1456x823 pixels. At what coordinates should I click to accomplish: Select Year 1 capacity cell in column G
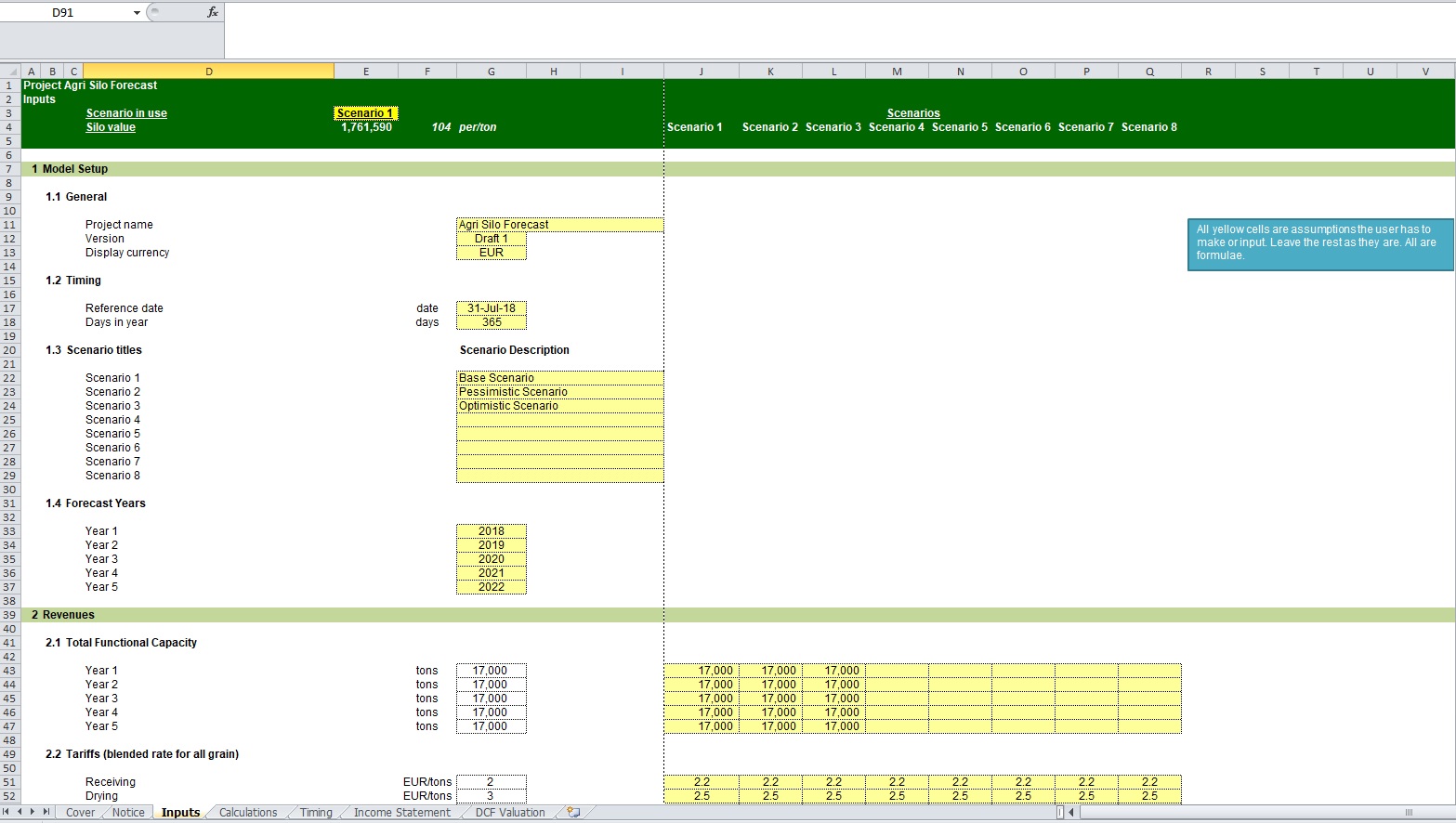(492, 671)
